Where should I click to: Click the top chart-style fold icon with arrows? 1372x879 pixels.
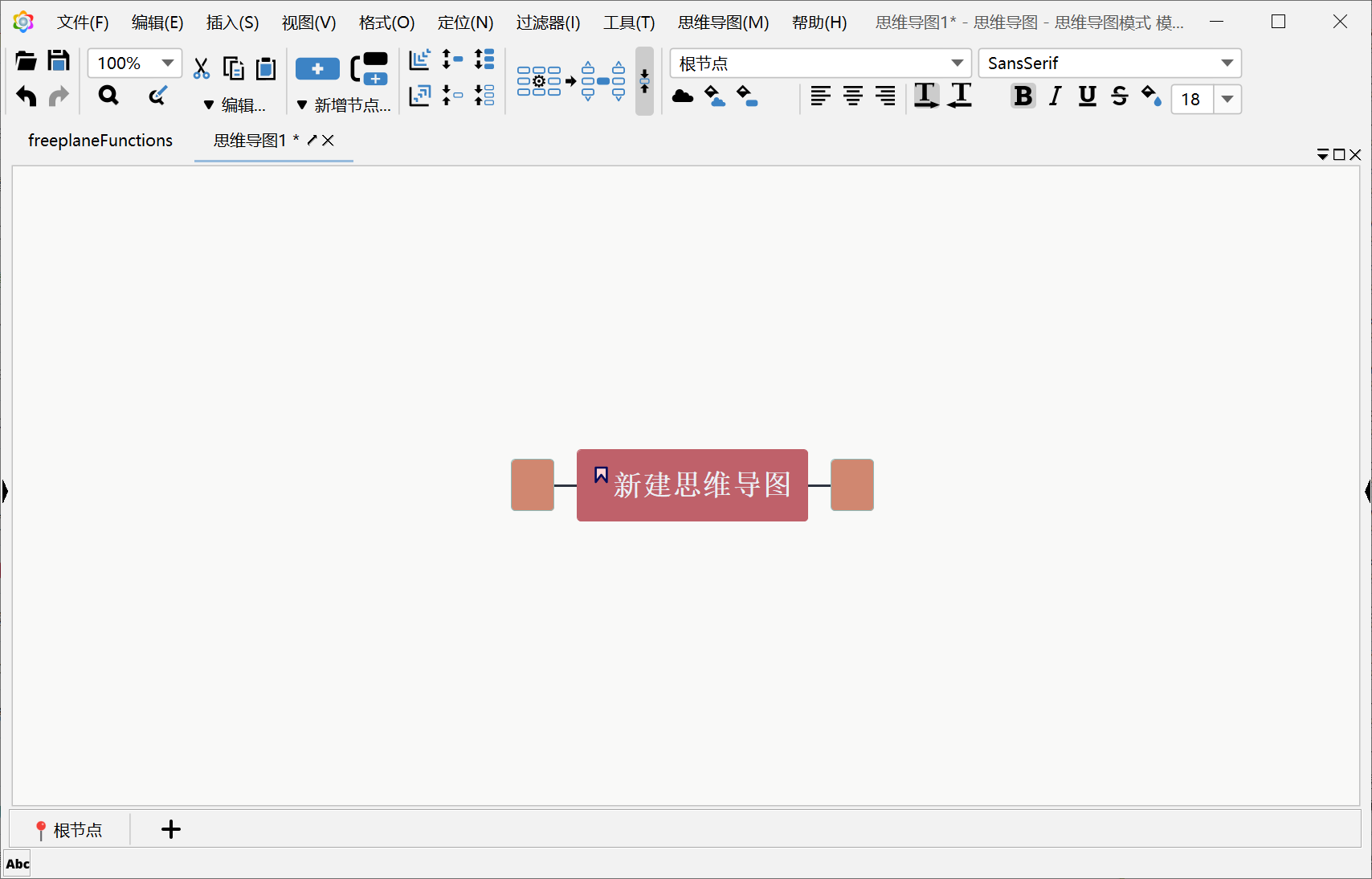(420, 60)
